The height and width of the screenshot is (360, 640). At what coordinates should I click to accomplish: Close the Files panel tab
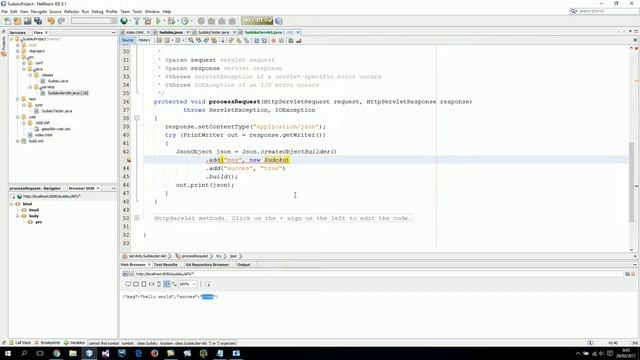(46, 32)
